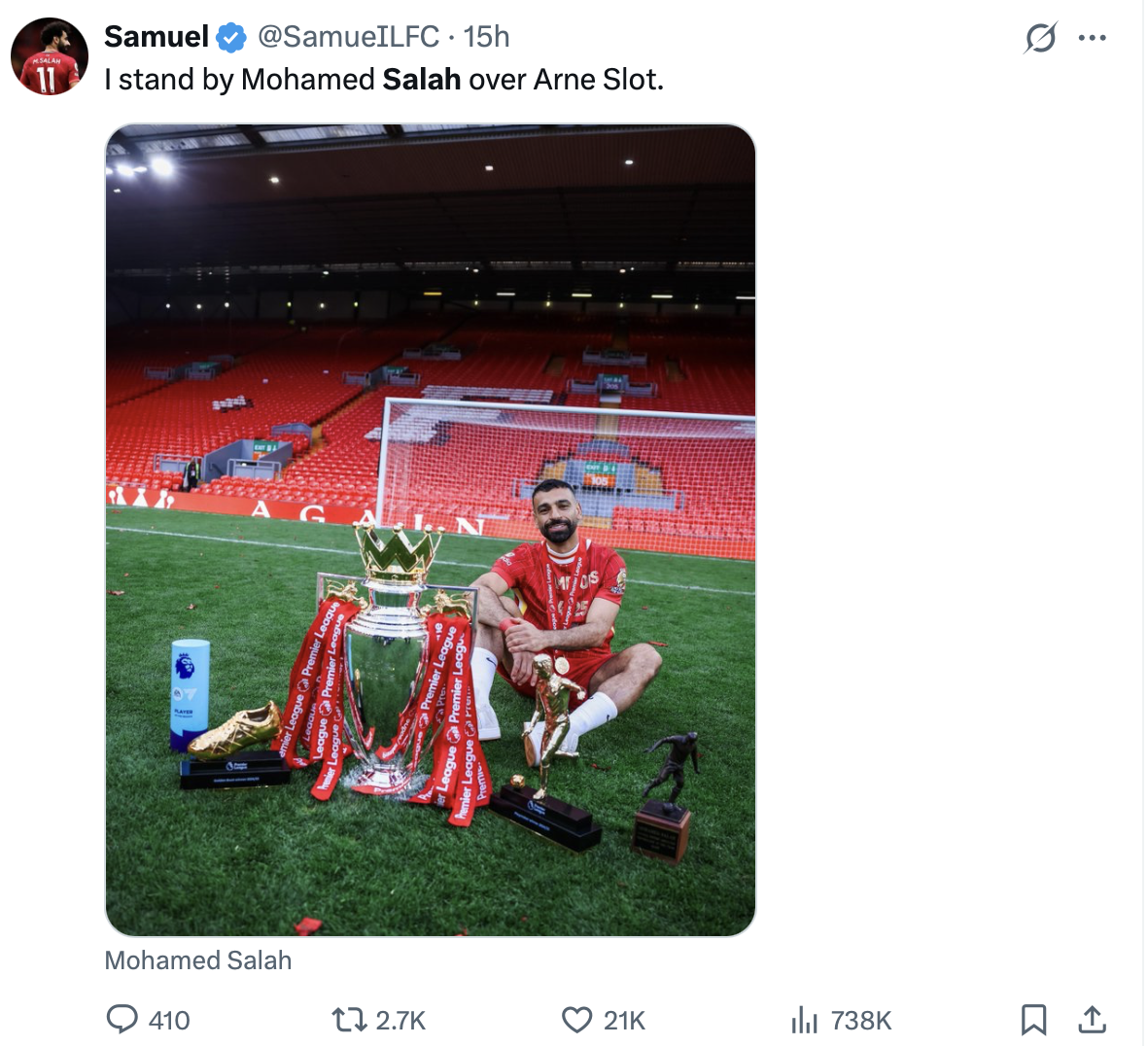Viewport: 1148px width, 1046px height.
Task: Open the trophy photo attached to tweet
Action: (431, 530)
